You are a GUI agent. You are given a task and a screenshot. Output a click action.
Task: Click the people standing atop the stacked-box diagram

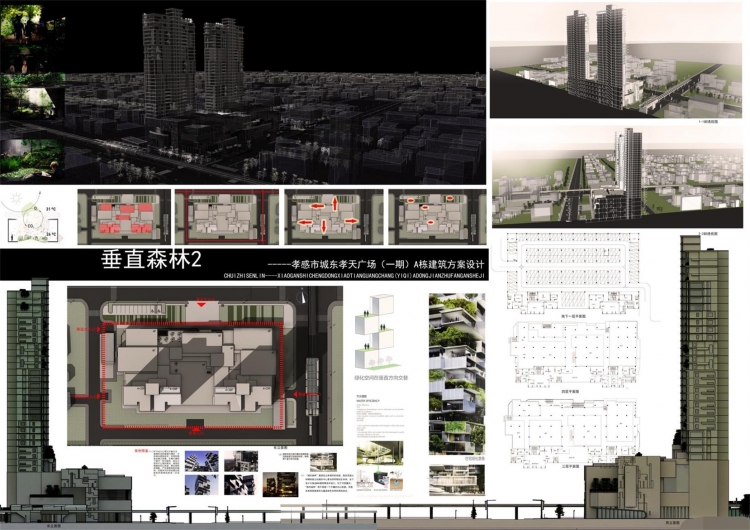[366, 312]
